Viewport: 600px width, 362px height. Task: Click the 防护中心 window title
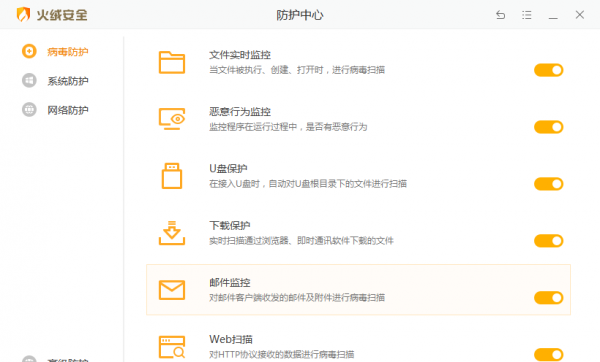pos(300,15)
